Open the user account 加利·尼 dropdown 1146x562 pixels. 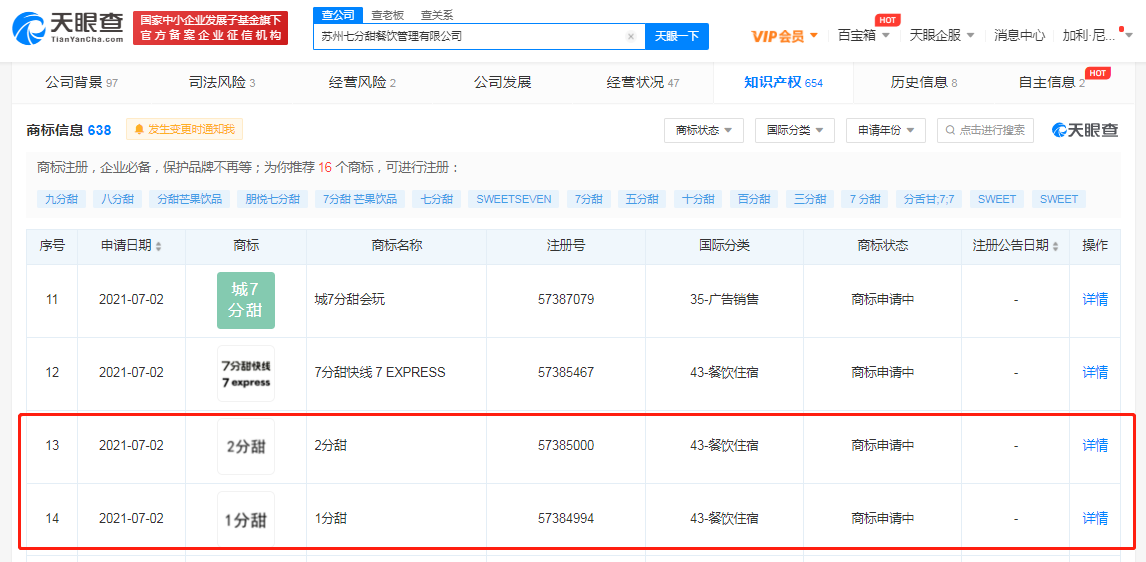[1096, 35]
